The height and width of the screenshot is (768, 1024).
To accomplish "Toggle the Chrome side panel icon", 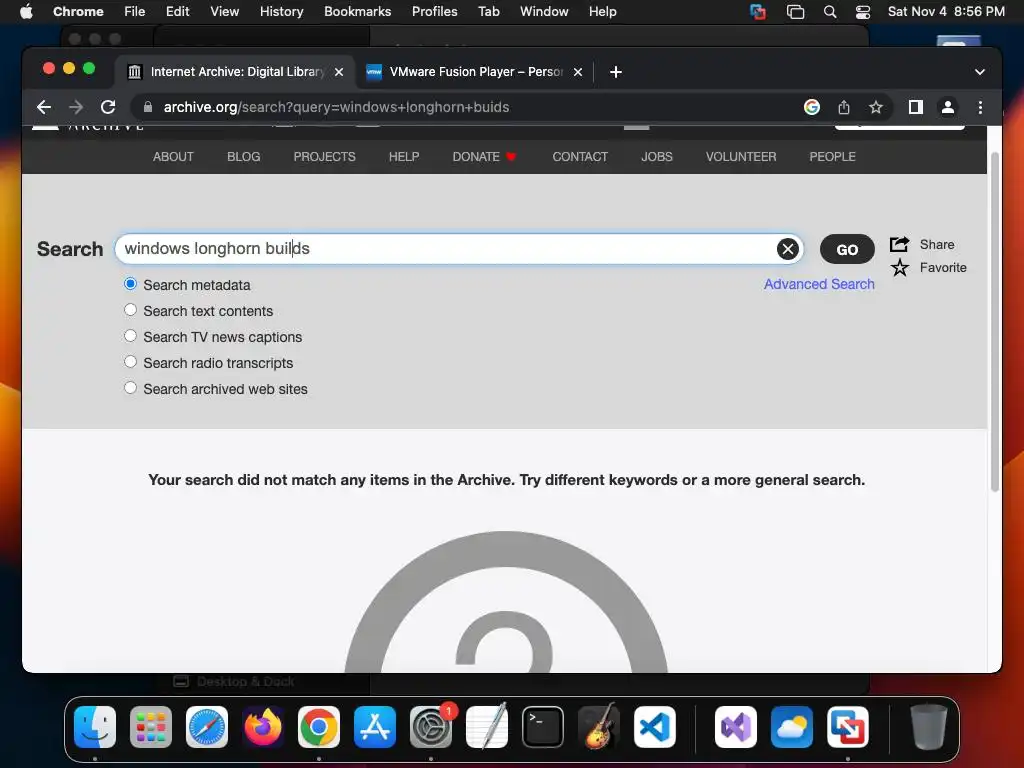I will 916,107.
